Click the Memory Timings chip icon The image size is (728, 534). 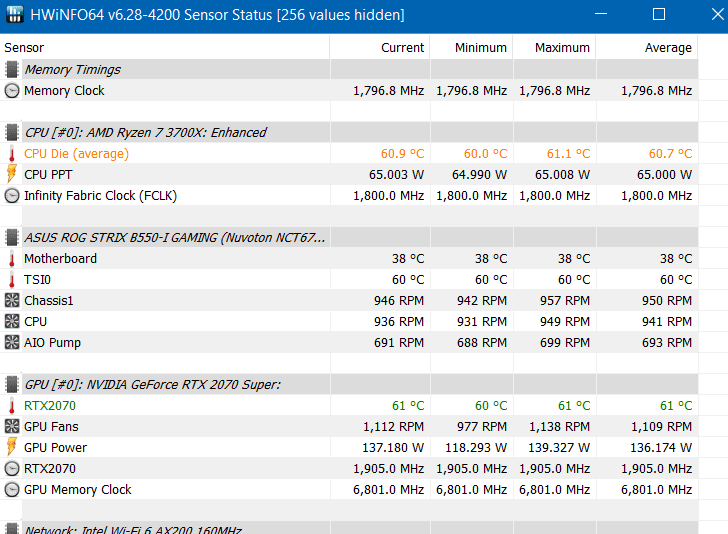12,69
